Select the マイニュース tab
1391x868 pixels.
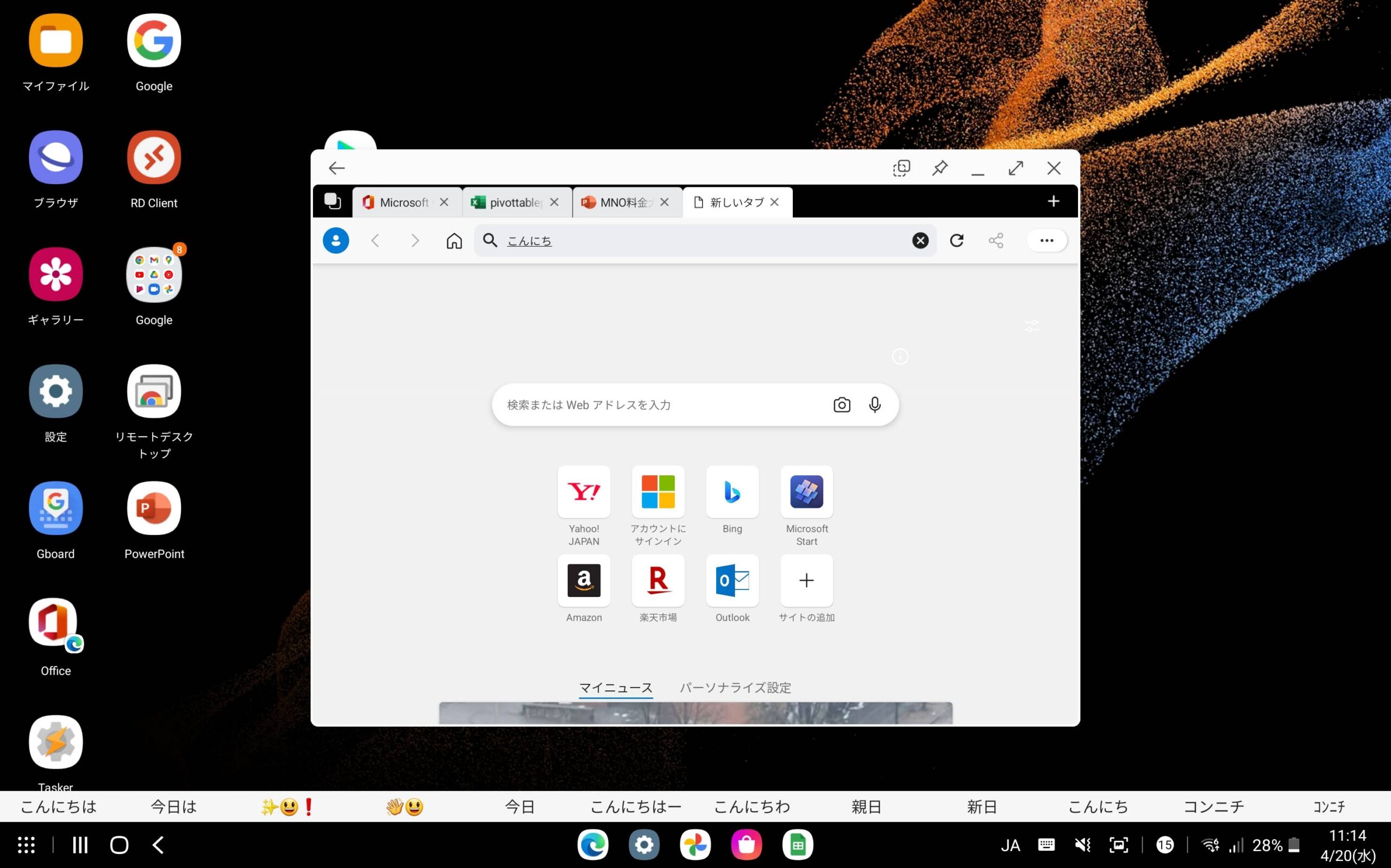(x=616, y=688)
